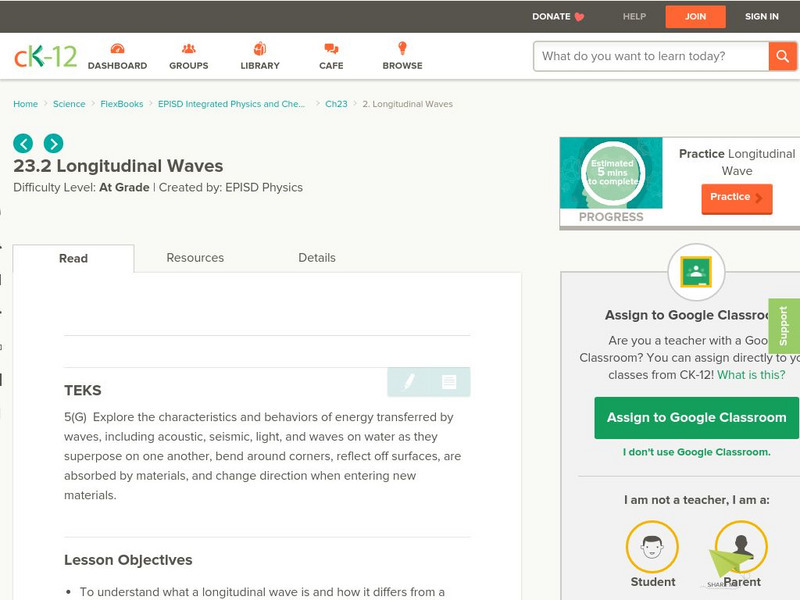Screen dimensions: 800x600
Task: Choose the Student role icon
Action: 652,548
